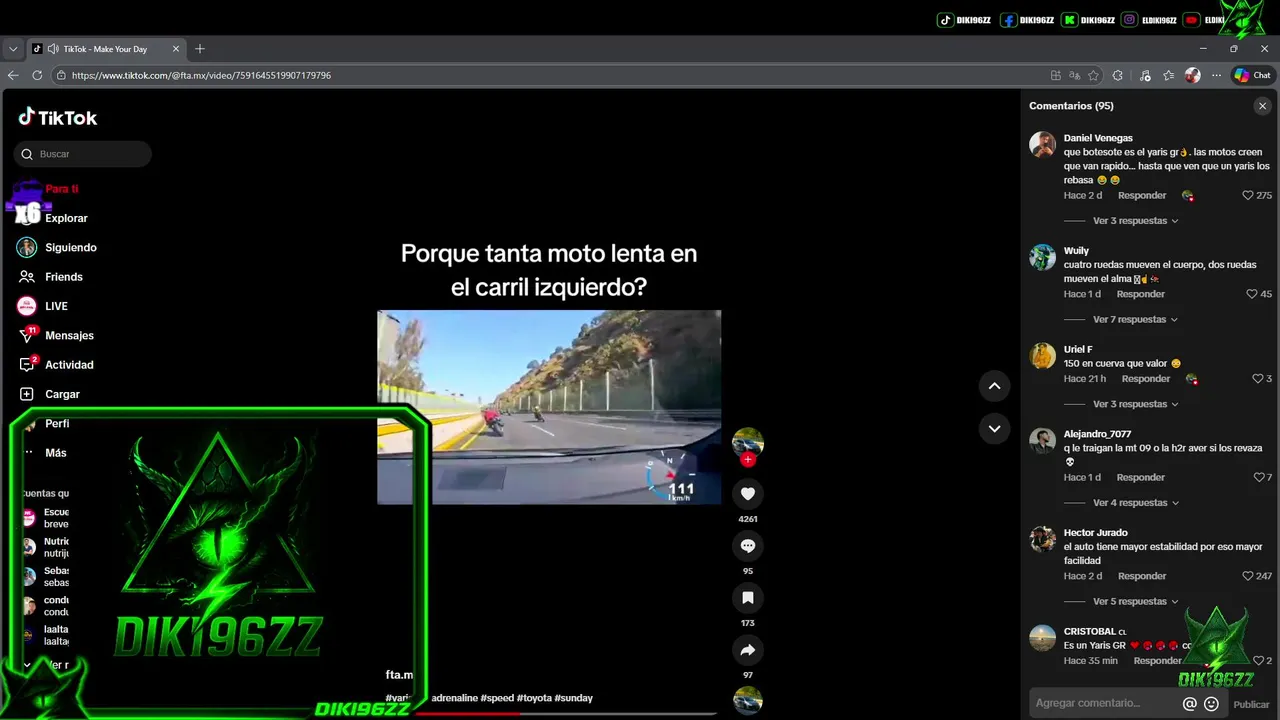Go to the previous video arrow
1280x720 pixels.
994,386
